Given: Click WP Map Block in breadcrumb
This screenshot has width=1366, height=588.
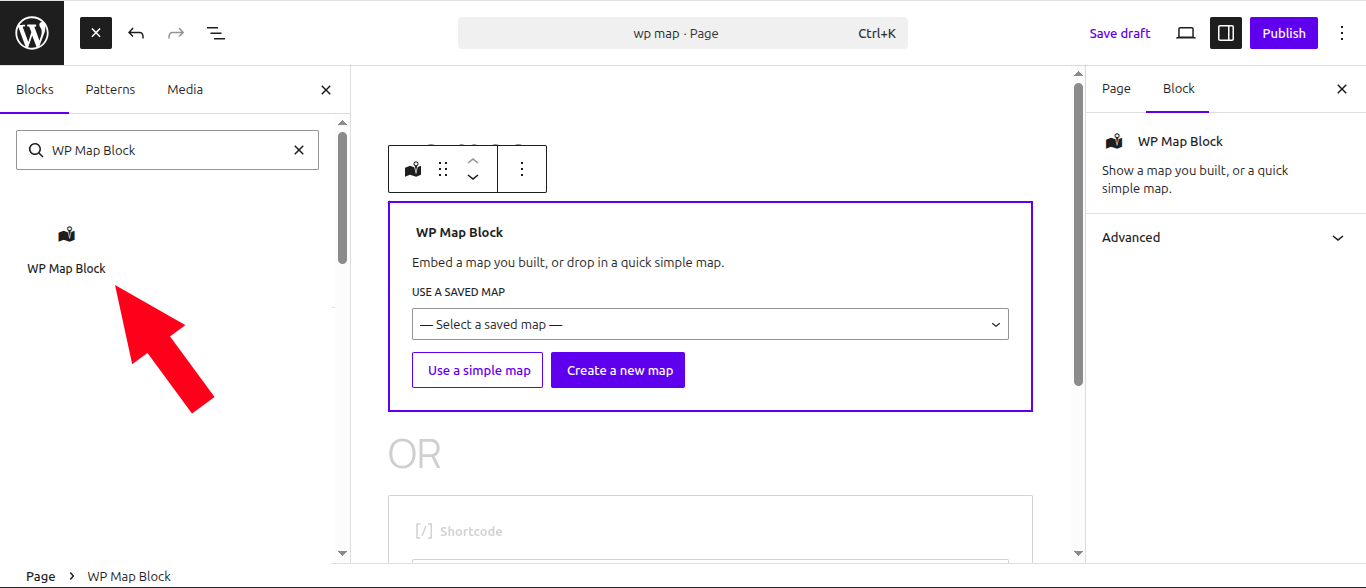Looking at the screenshot, I should [129, 576].
